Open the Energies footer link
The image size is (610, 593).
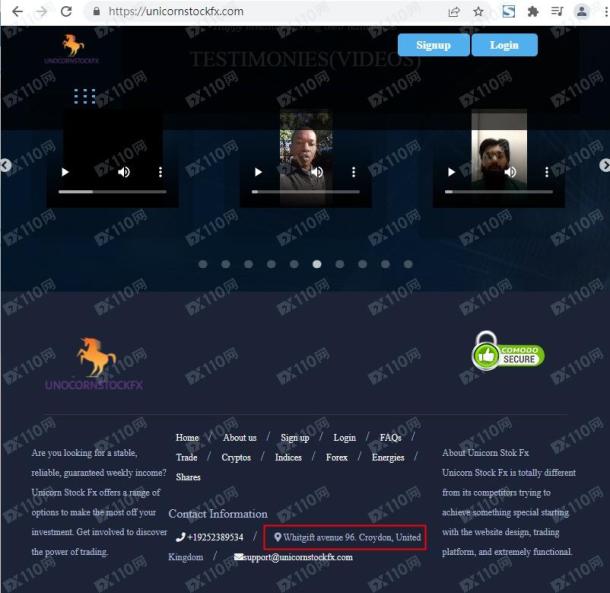click(x=388, y=458)
